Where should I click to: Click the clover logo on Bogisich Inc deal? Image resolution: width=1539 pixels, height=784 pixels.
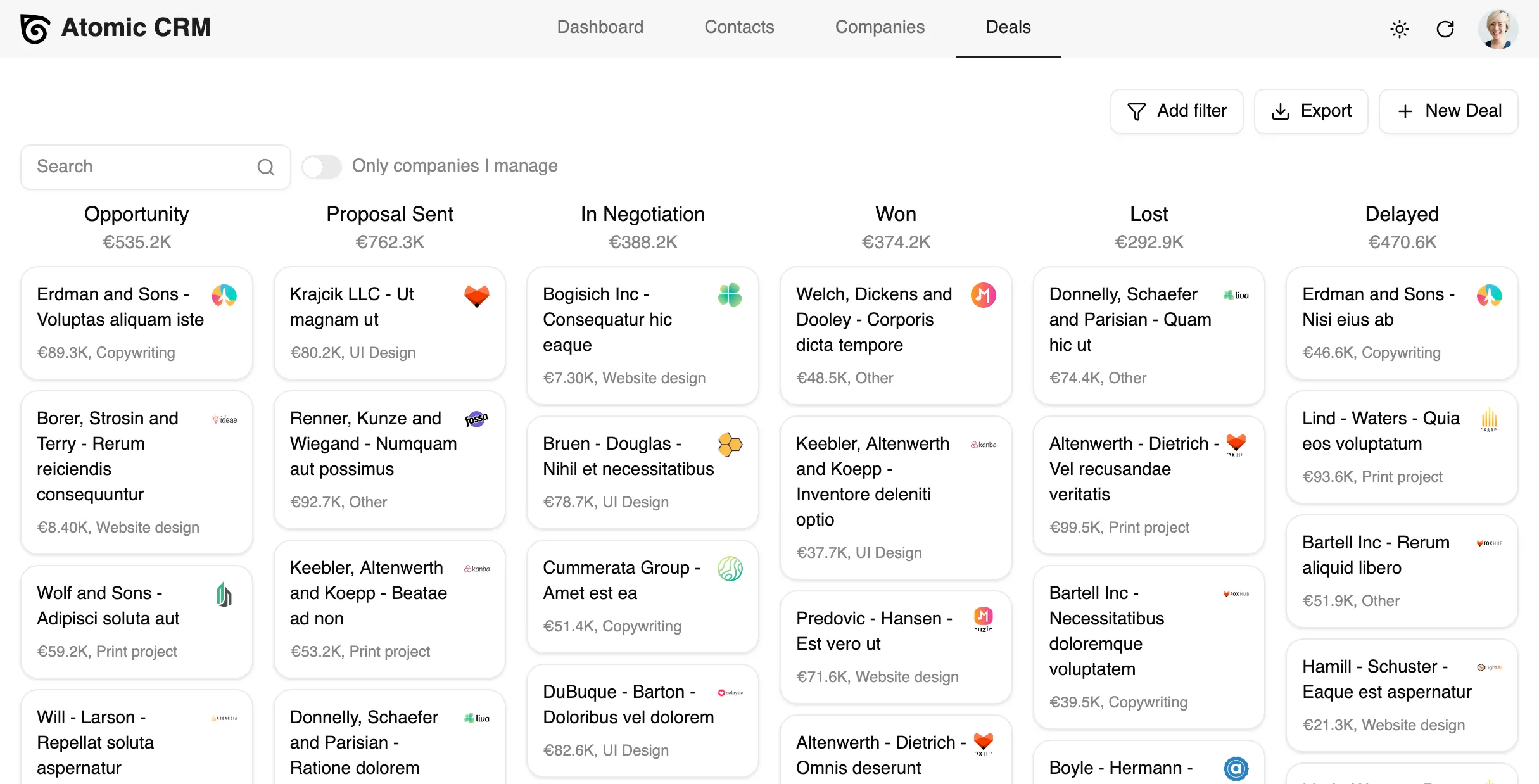[730, 296]
